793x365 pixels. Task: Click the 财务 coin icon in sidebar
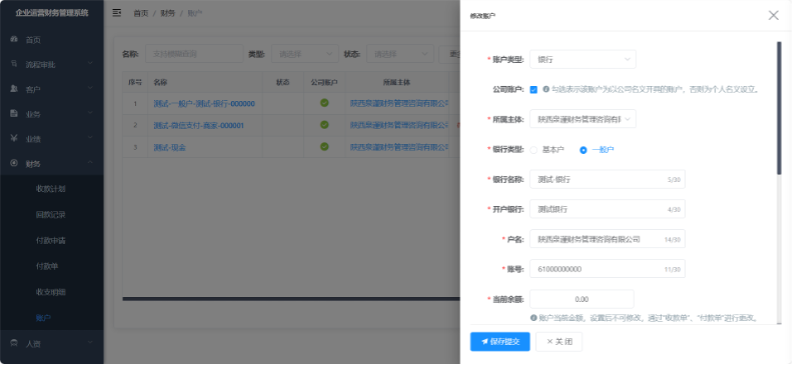pos(14,163)
